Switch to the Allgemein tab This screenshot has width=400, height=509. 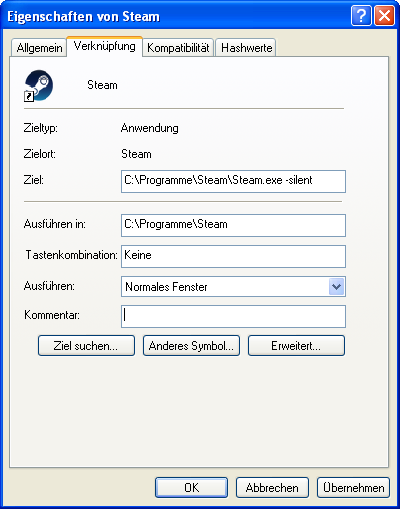[39, 48]
